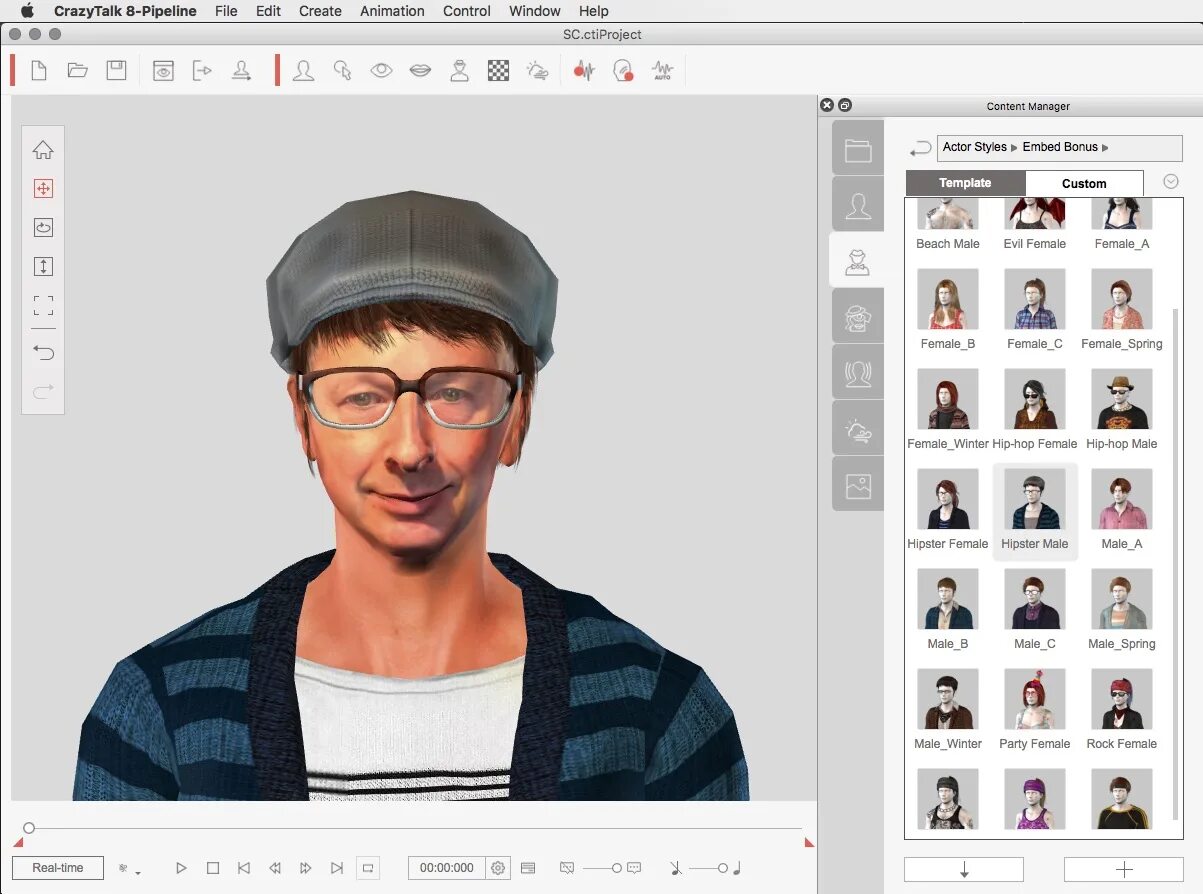Open the playback quality dropdown arrow
The image size is (1203, 894).
click(x=138, y=873)
